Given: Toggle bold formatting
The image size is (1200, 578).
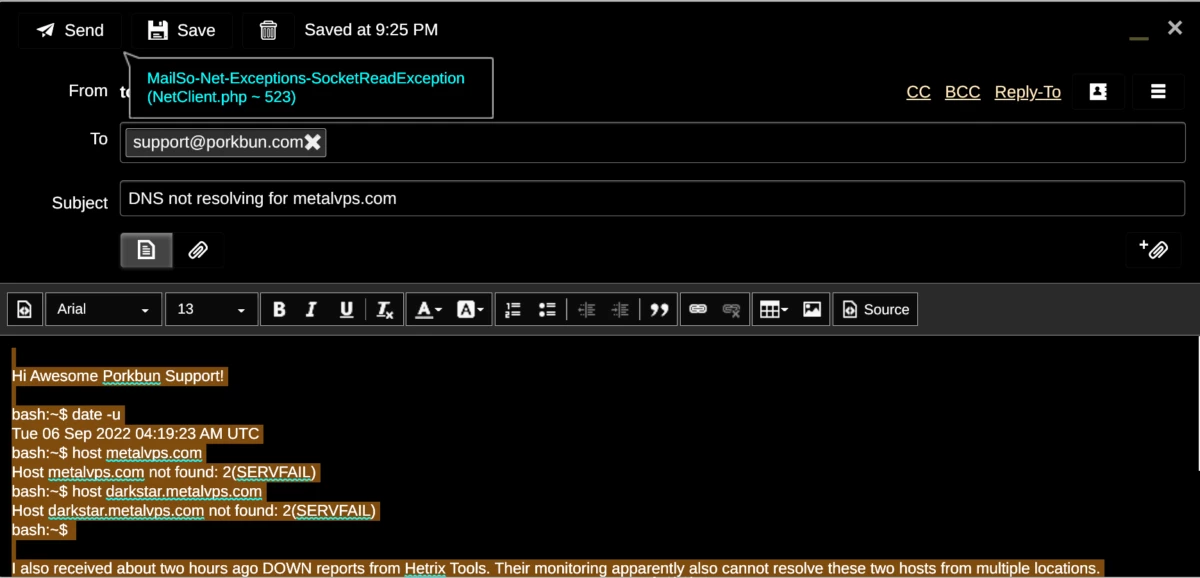Looking at the screenshot, I should 279,310.
